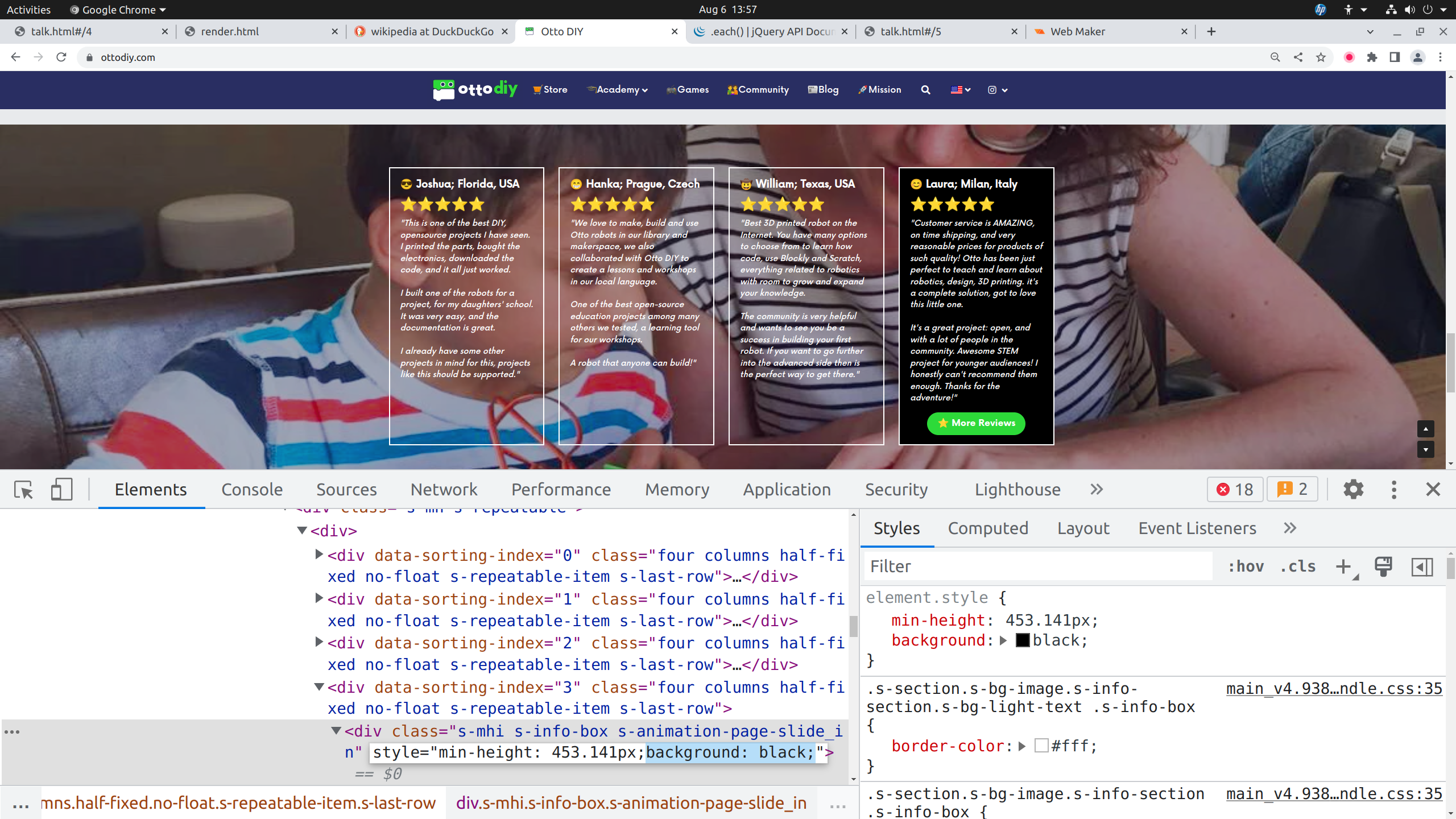Viewport: 1456px width, 819px height.
Task: Open the Academy dropdown menu
Action: (618, 90)
